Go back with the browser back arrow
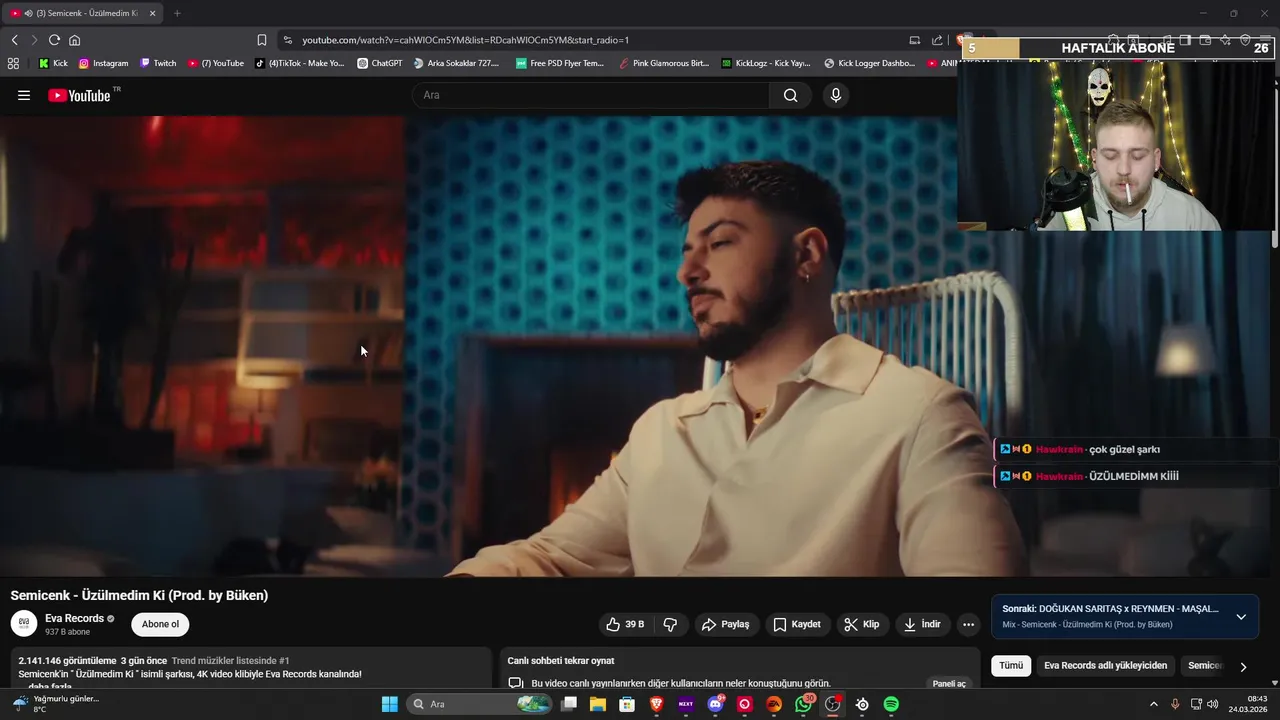The width and height of the screenshot is (1280, 720). click(x=14, y=40)
